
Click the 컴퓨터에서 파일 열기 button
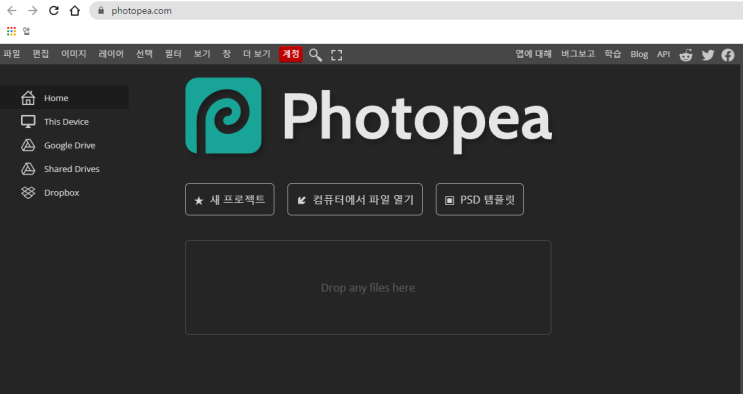(355, 200)
